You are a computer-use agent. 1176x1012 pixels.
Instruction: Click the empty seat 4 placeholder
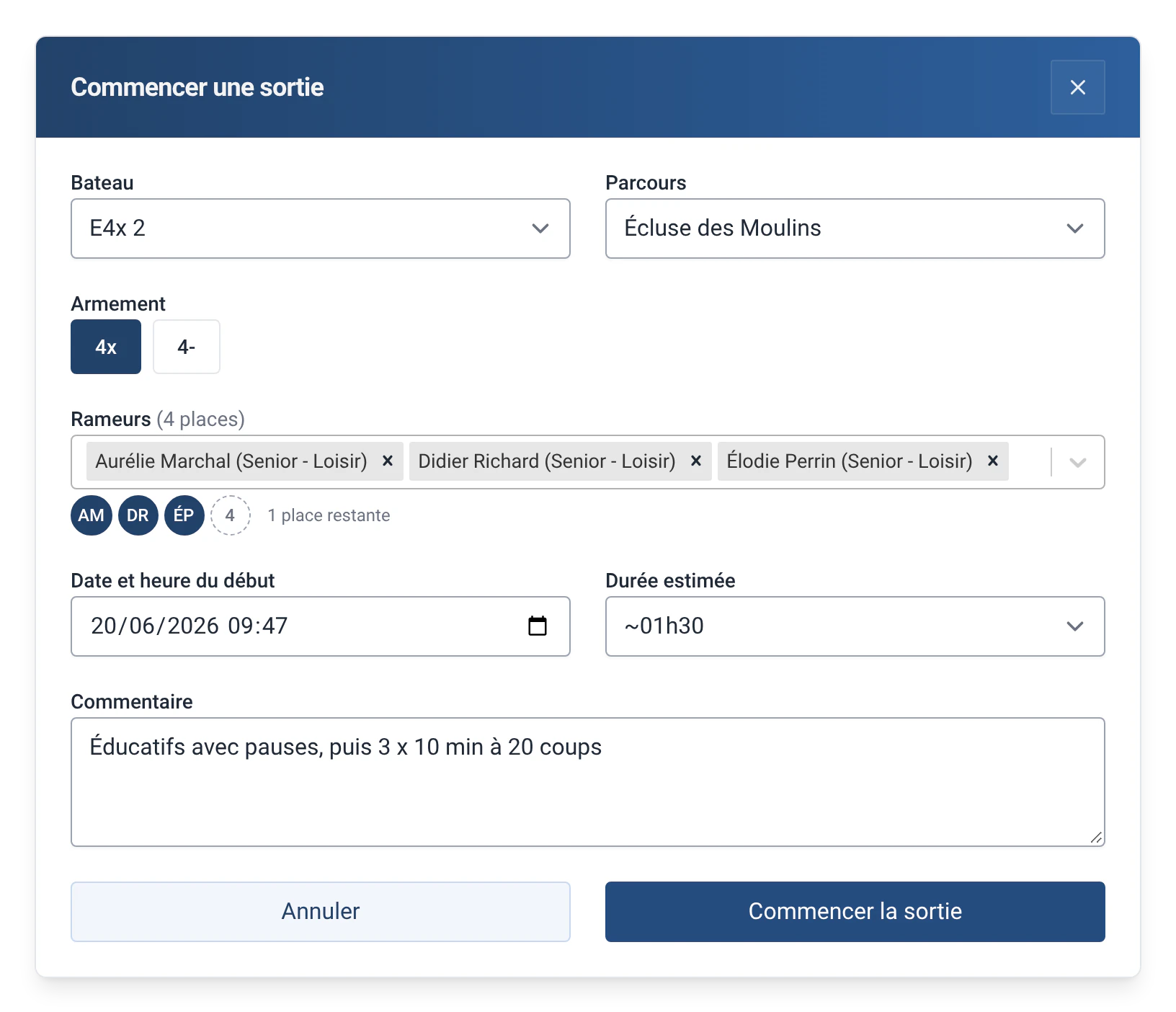pos(231,515)
